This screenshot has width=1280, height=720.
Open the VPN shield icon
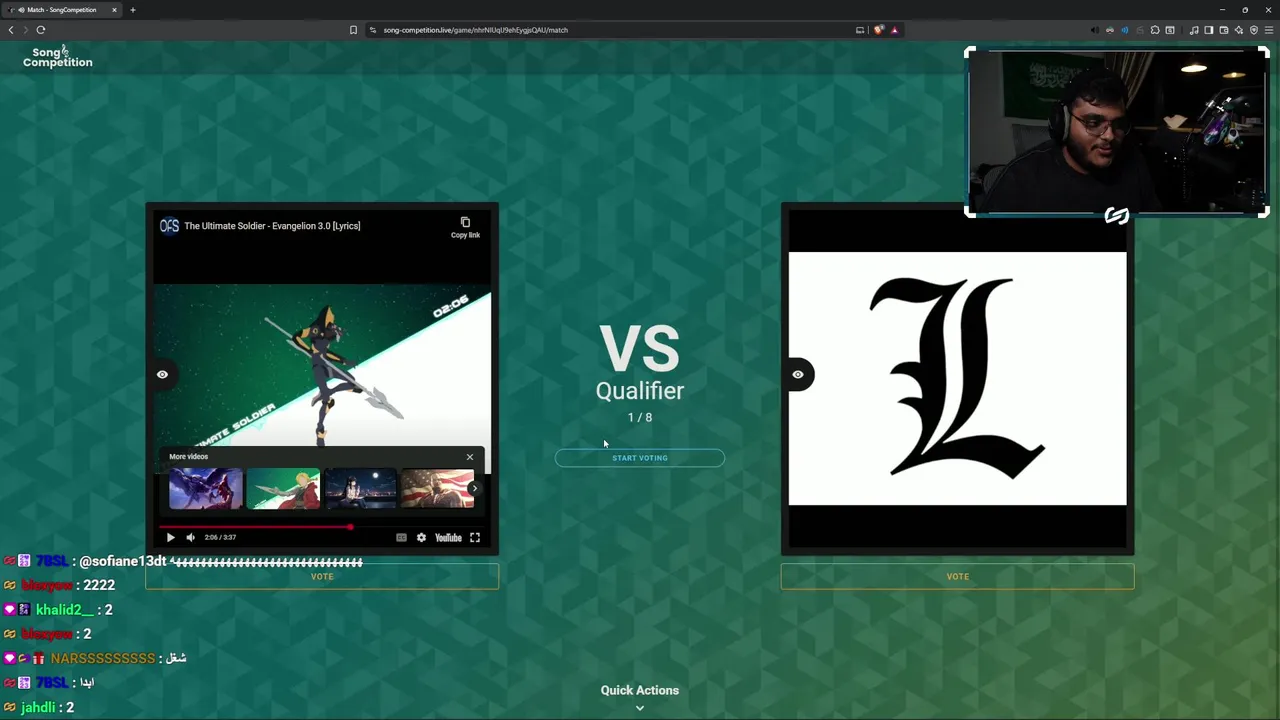click(1254, 30)
